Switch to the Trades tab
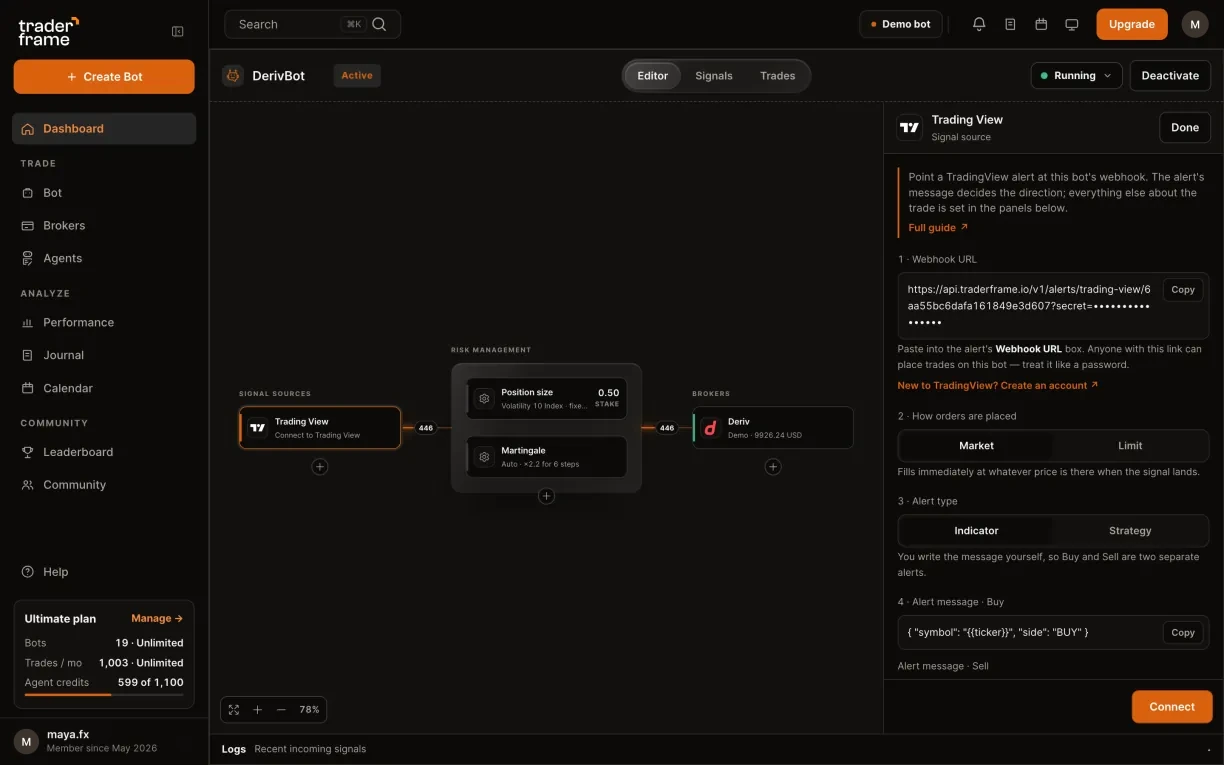Screen dimensions: 1224x765 777,76
